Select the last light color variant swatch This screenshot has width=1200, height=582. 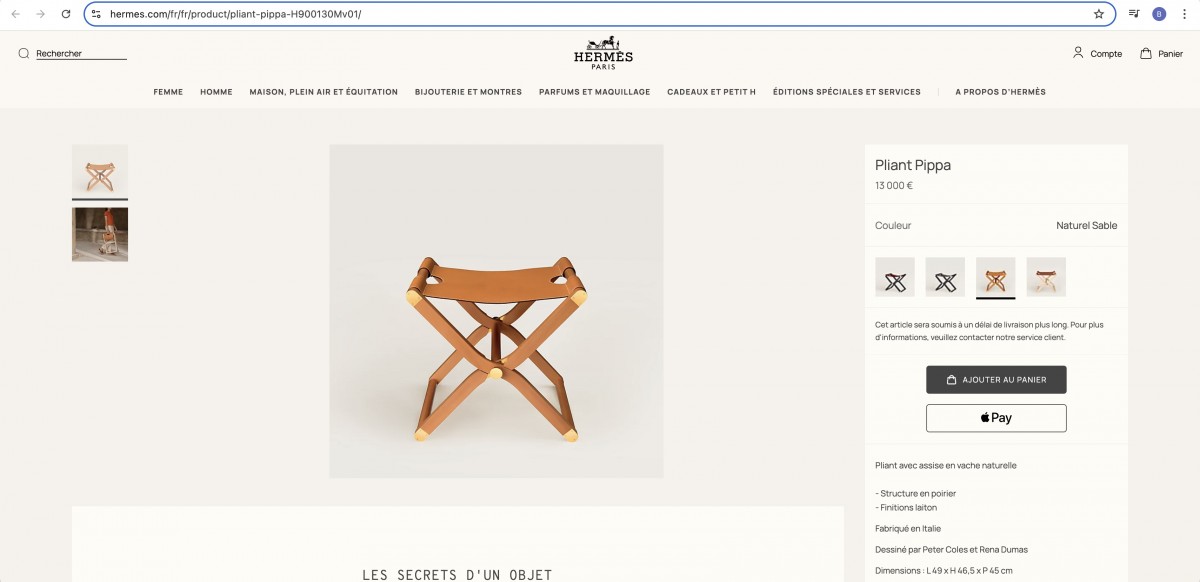(1046, 277)
